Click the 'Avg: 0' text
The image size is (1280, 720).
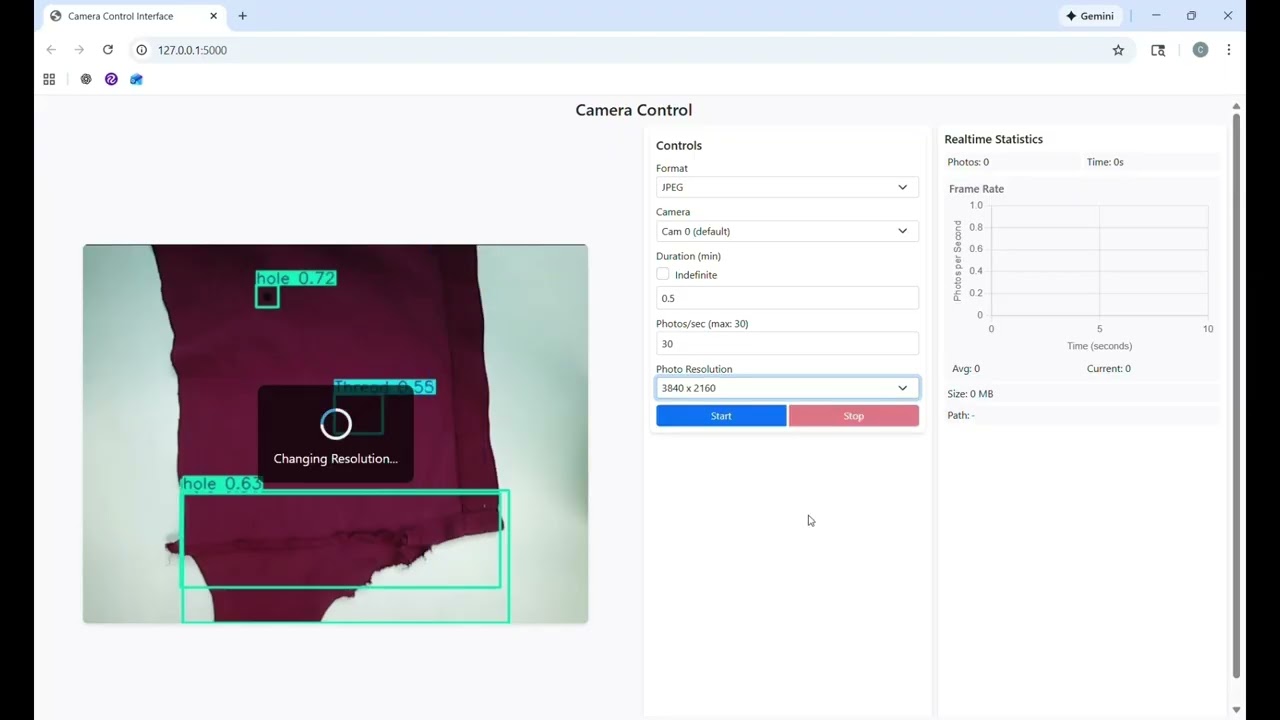point(964,369)
